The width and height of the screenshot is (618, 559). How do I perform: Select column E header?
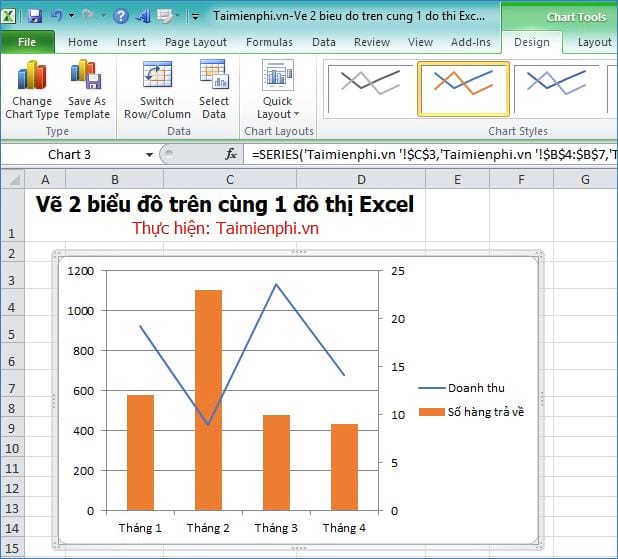(458, 179)
